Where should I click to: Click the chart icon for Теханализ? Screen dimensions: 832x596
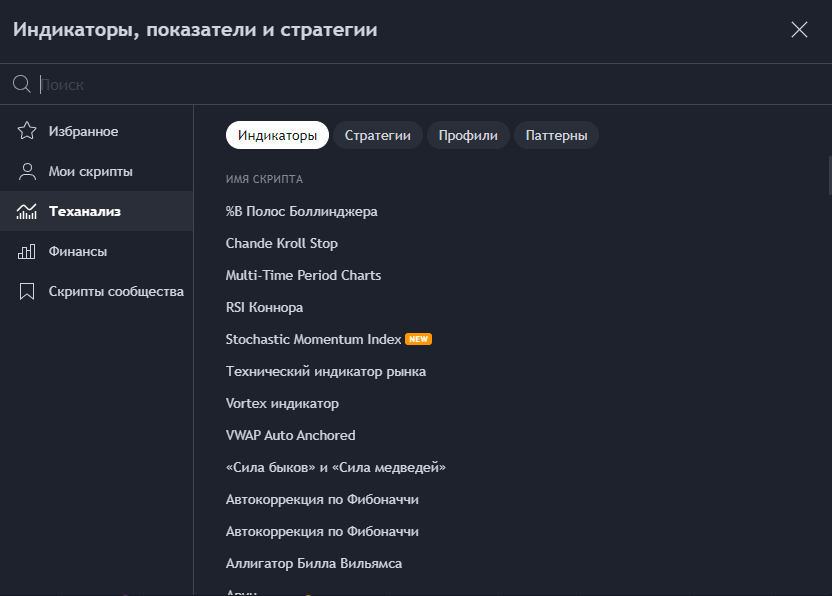28,211
